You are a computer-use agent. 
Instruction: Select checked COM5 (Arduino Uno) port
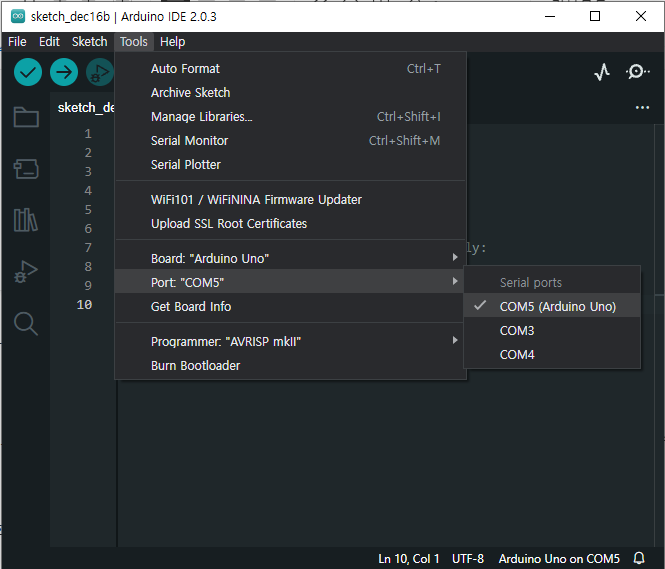(552, 306)
